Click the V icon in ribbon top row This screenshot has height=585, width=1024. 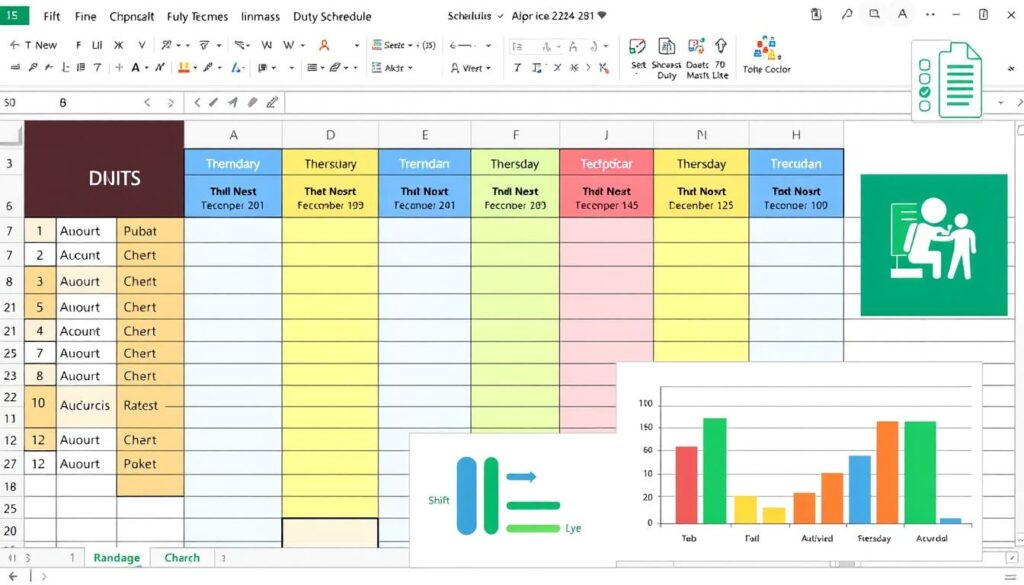[141, 45]
